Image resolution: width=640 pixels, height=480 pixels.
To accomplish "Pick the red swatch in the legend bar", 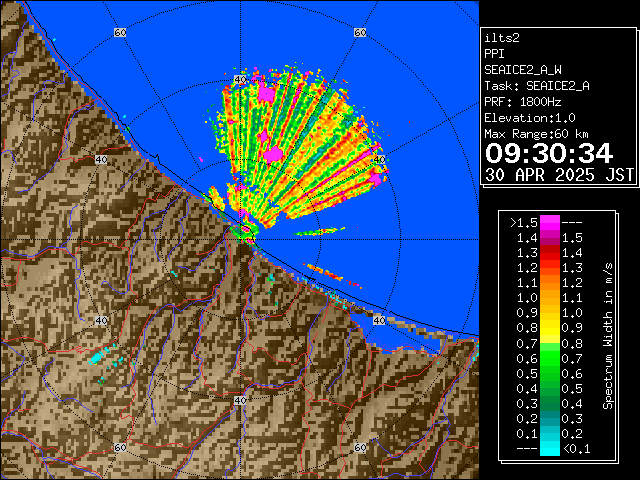I will (550, 253).
